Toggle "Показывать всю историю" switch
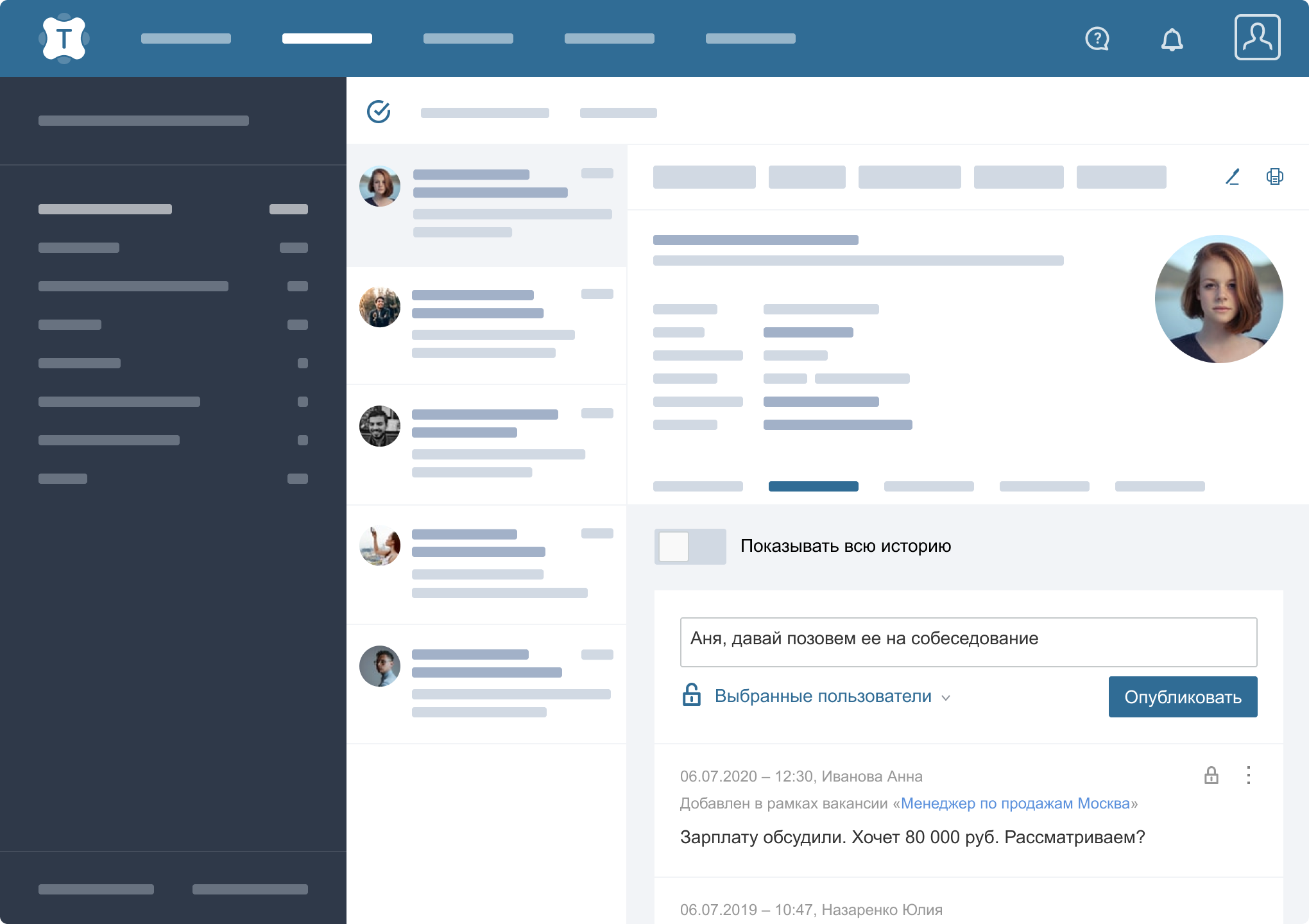 click(x=690, y=547)
